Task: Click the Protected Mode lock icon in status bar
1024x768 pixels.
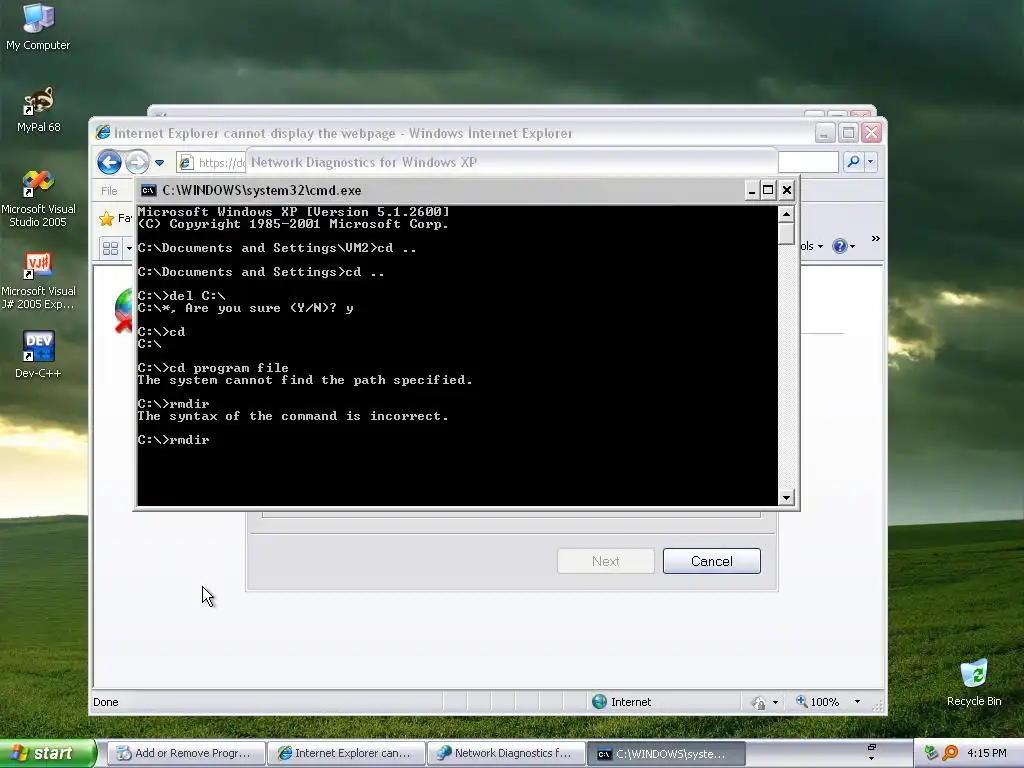Action: (x=758, y=703)
